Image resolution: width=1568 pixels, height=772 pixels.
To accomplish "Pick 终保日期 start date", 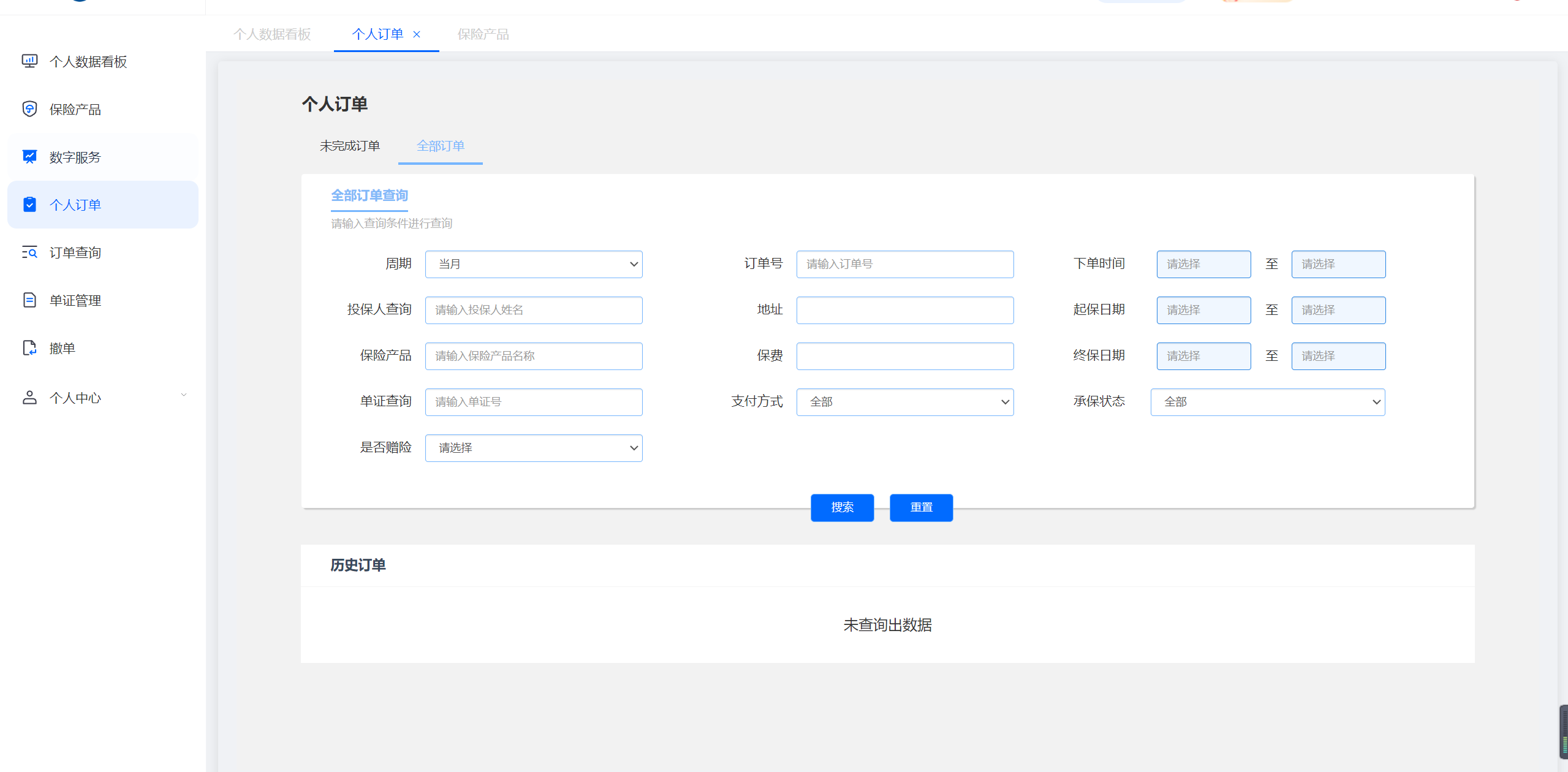I will (1203, 356).
